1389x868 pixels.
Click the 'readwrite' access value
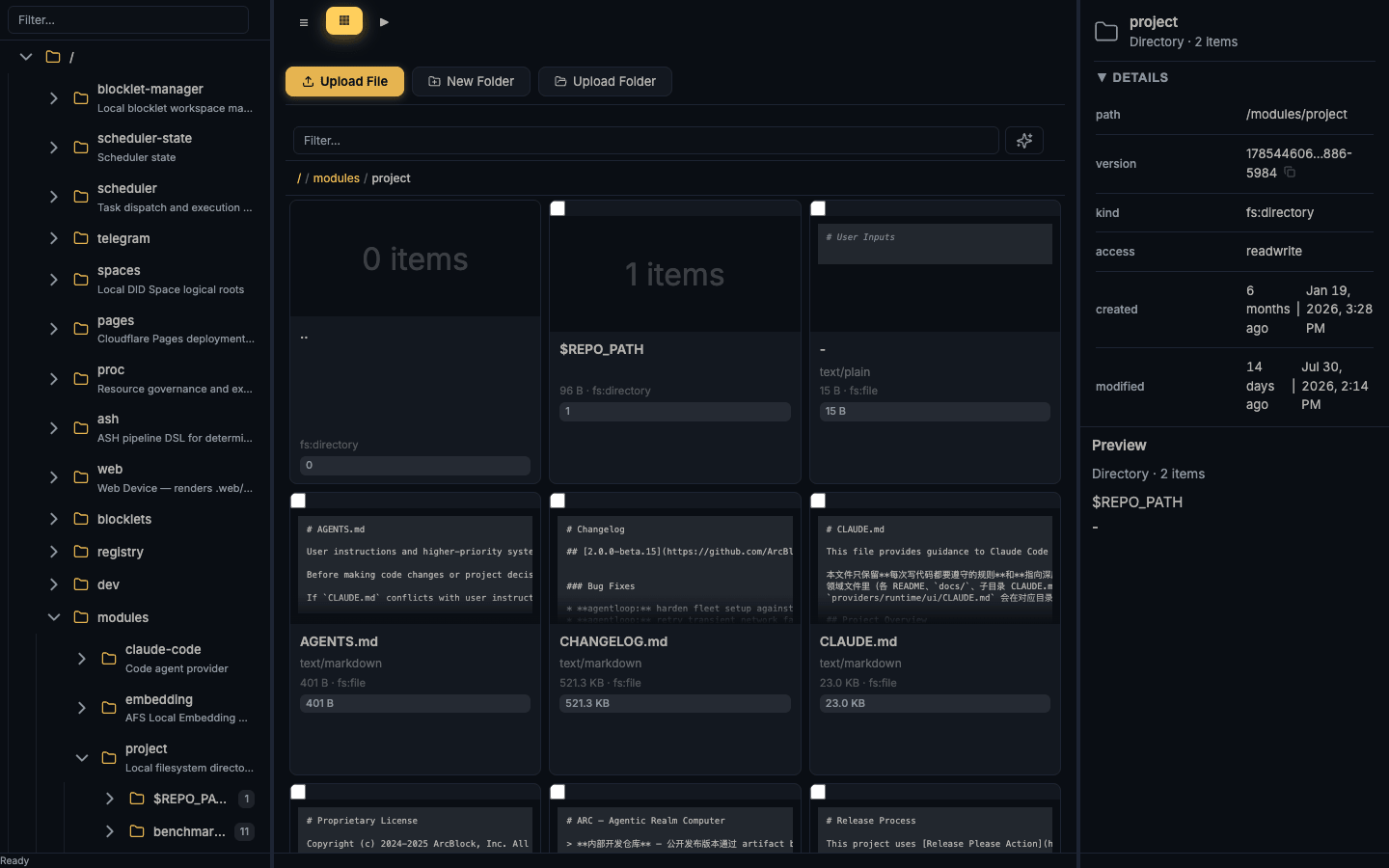(1274, 251)
